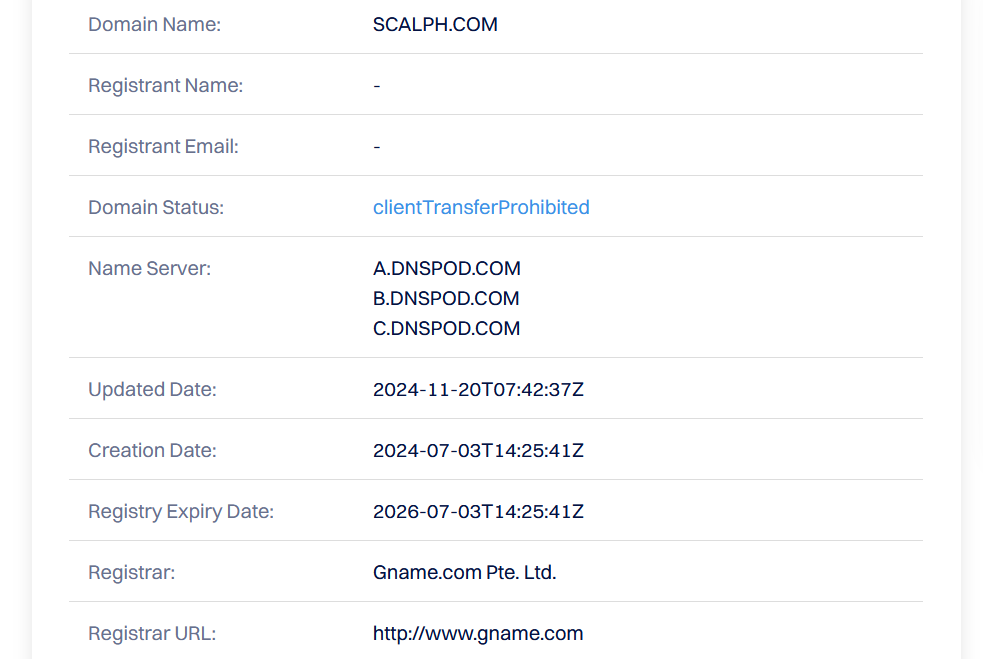Click the Domain Name label

point(154,24)
